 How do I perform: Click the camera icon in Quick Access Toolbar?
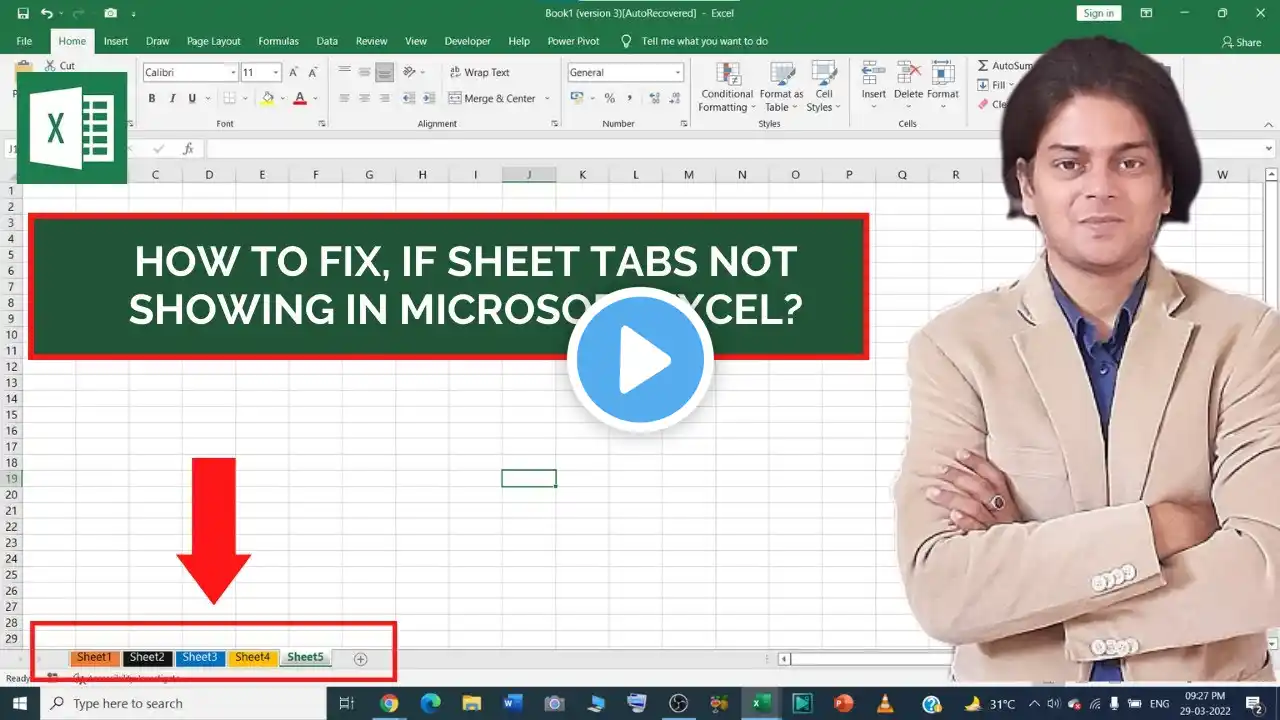tap(110, 13)
